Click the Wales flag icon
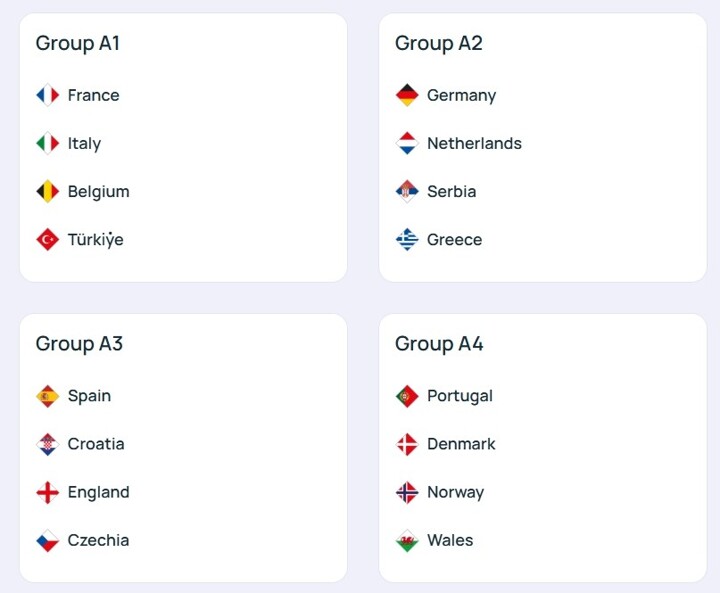The width and height of the screenshot is (720, 593). pyautogui.click(x=407, y=541)
